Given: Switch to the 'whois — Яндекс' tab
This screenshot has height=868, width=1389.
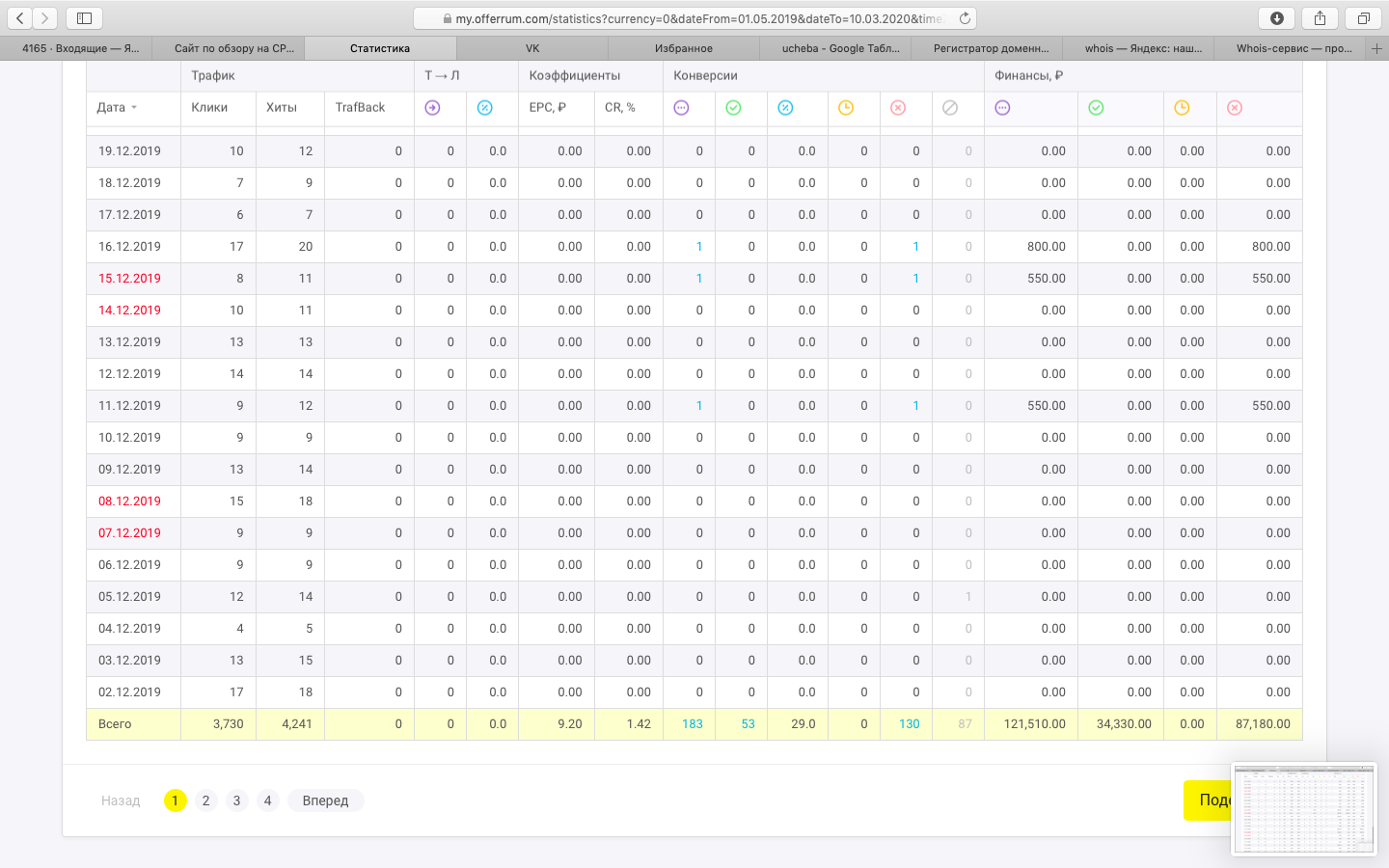Looking at the screenshot, I should click(x=1138, y=48).
